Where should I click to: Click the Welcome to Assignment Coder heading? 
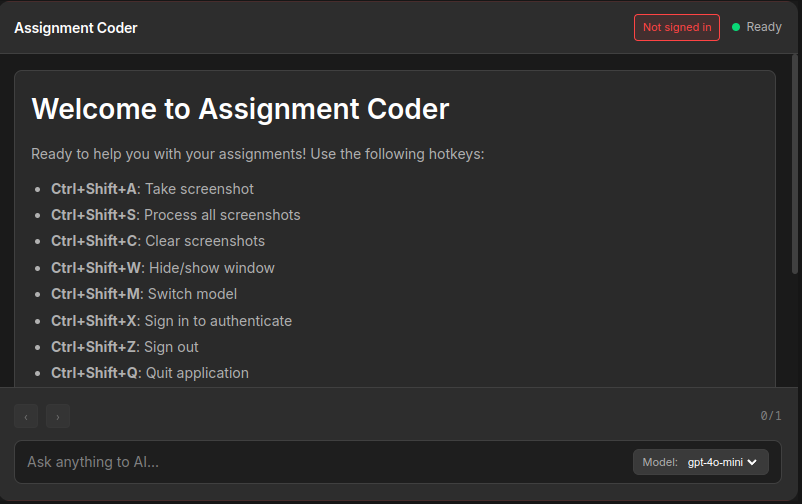tap(240, 109)
